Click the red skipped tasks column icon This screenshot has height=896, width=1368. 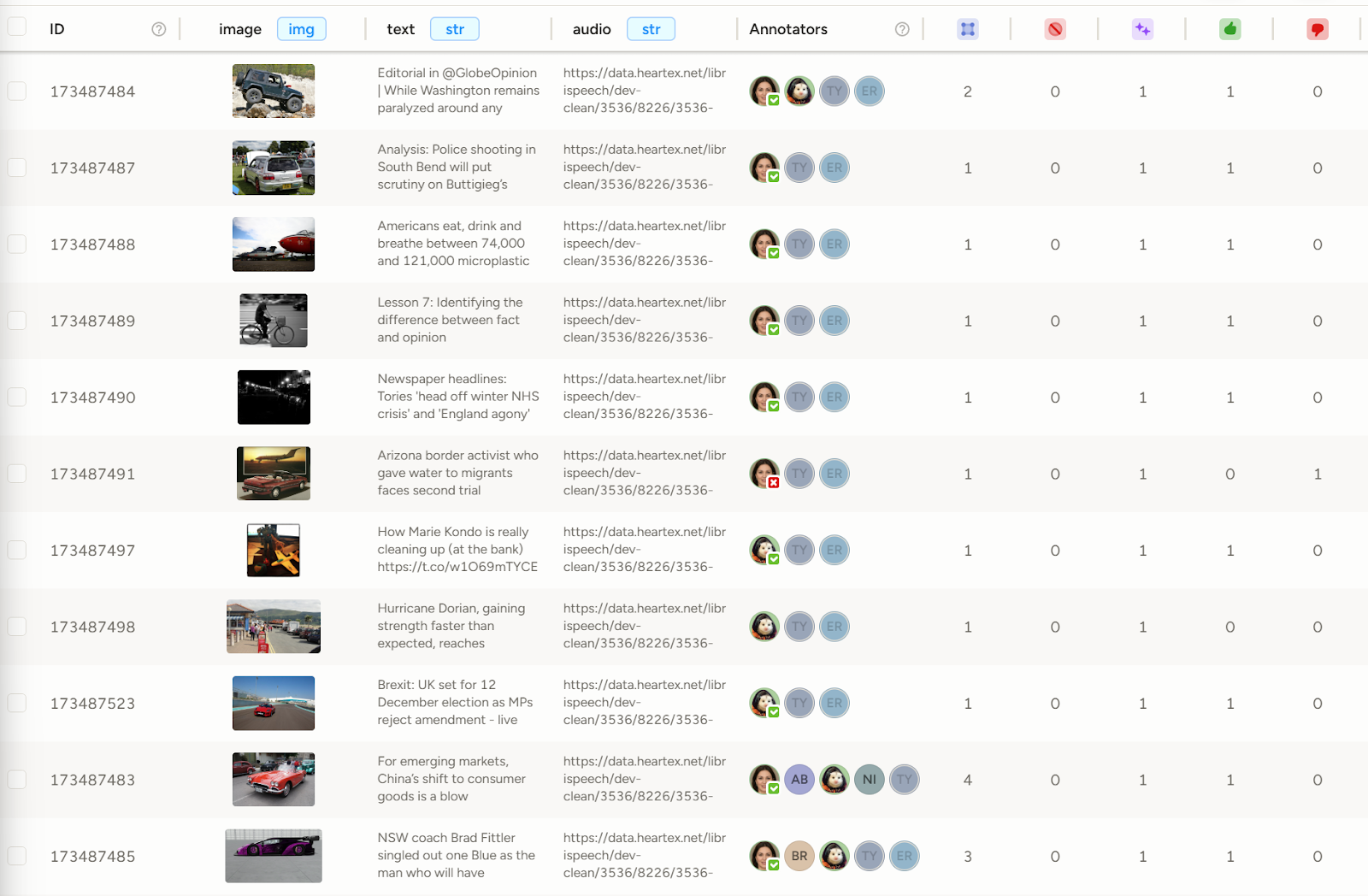coord(1055,28)
